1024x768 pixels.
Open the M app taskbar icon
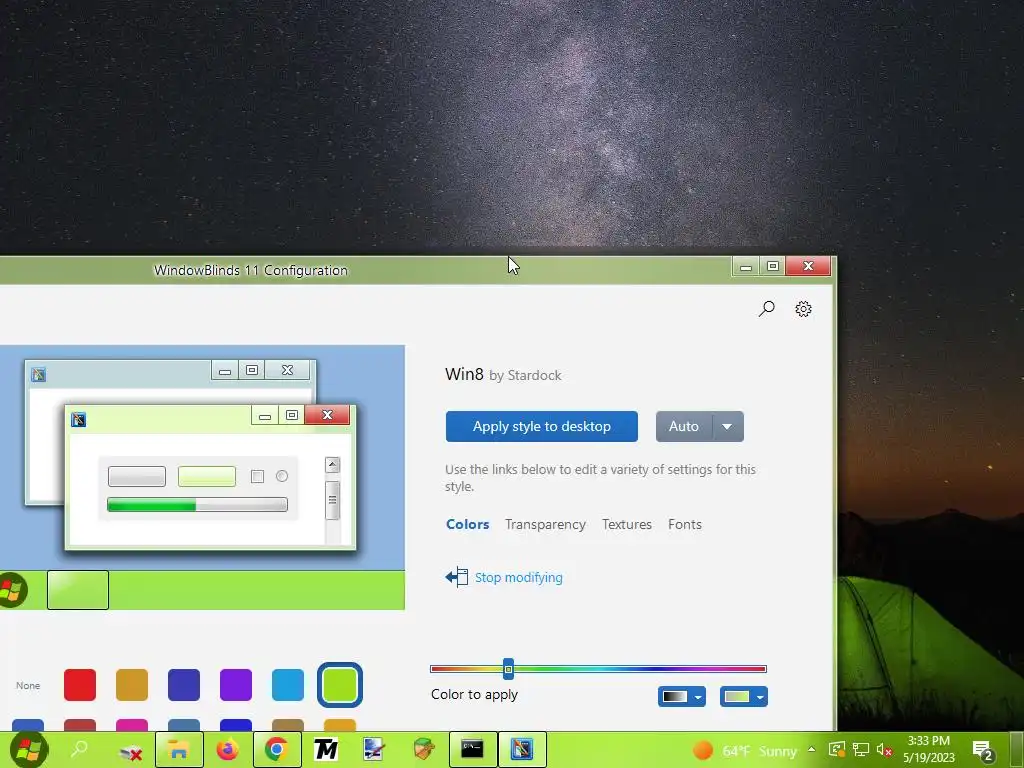click(x=326, y=750)
